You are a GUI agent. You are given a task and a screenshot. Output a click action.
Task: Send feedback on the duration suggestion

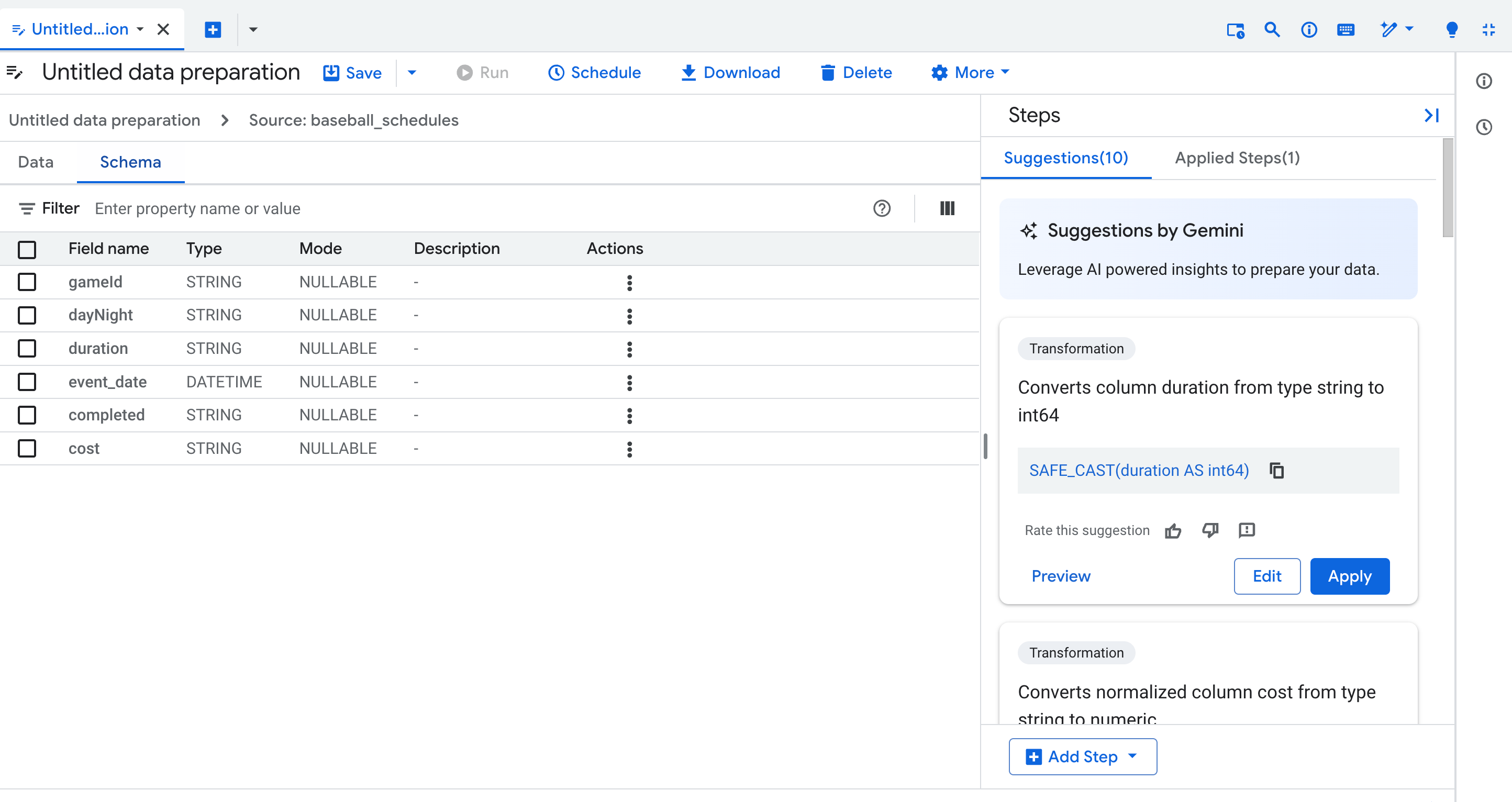[x=1246, y=531]
